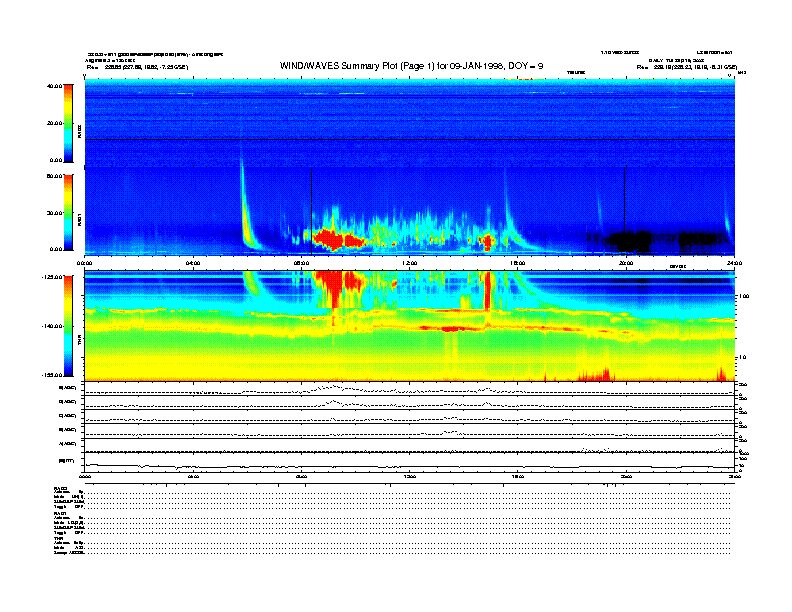Click the 10 label on TNR right axis
This screenshot has width=792, height=612.
pos(743,358)
